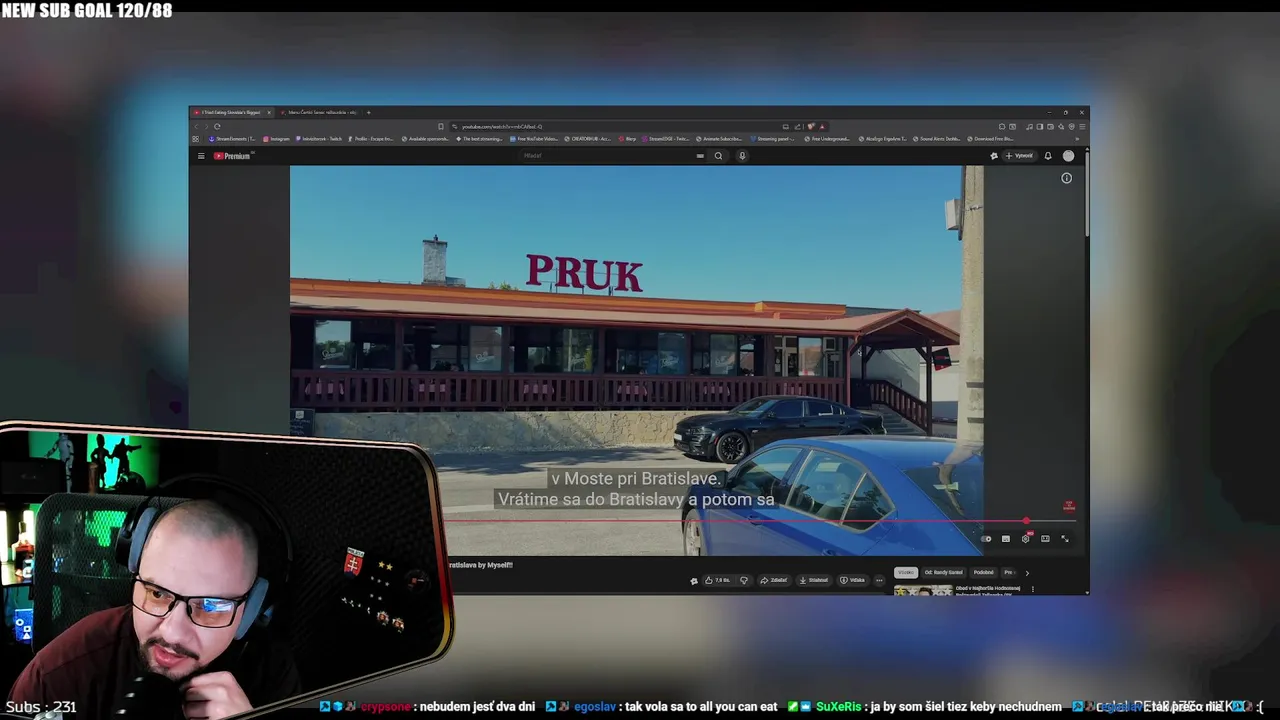Open the browser sidebar panel icon
Screen dimensions: 1280x720
coord(1040,126)
